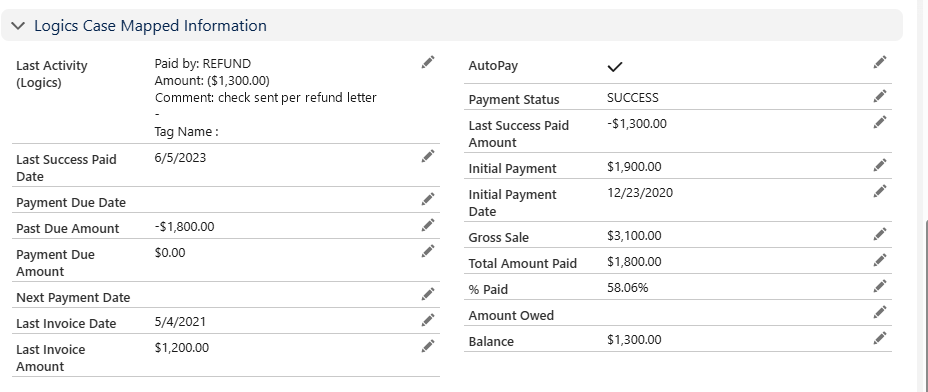
Task: Click the $1,800.00 total amount paid
Action: pos(634,262)
